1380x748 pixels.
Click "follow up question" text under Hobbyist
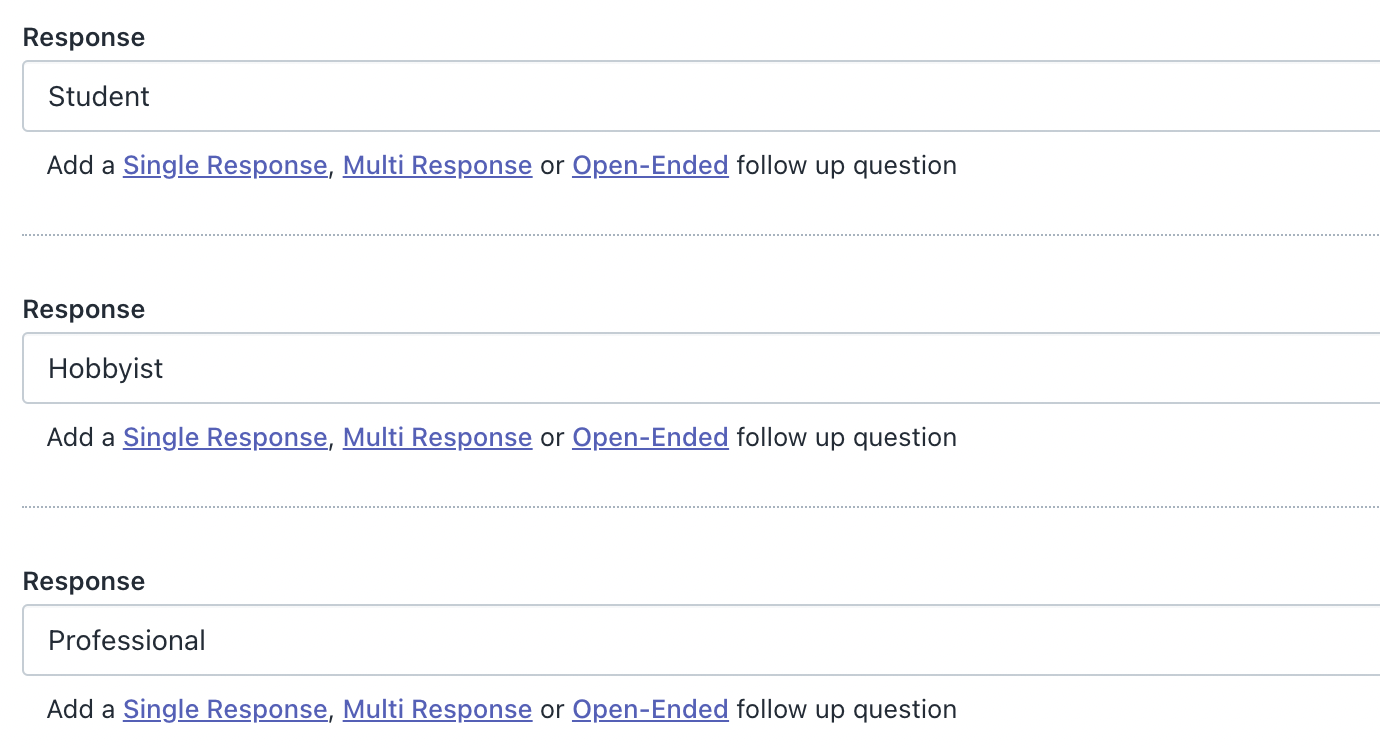(846, 437)
